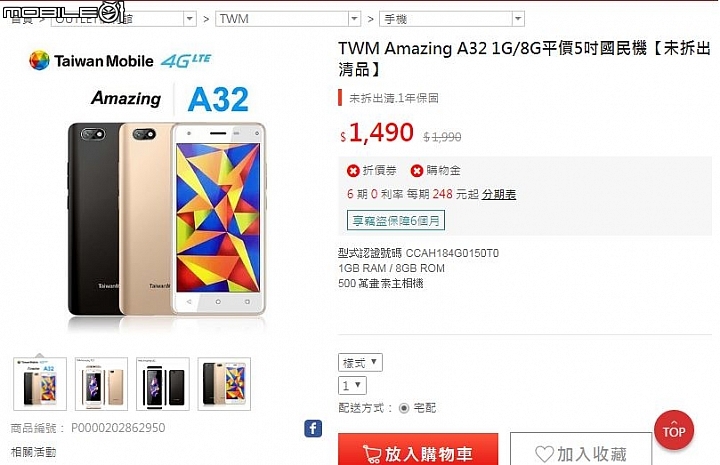Click the Mobile01 watermark logo
This screenshot has width=720, height=465.
(x=63, y=11)
